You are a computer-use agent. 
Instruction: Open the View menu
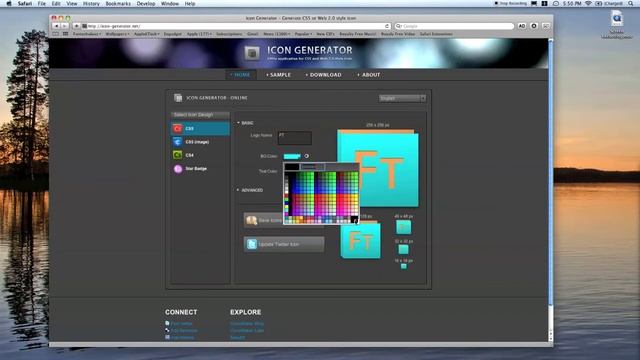click(x=72, y=4)
